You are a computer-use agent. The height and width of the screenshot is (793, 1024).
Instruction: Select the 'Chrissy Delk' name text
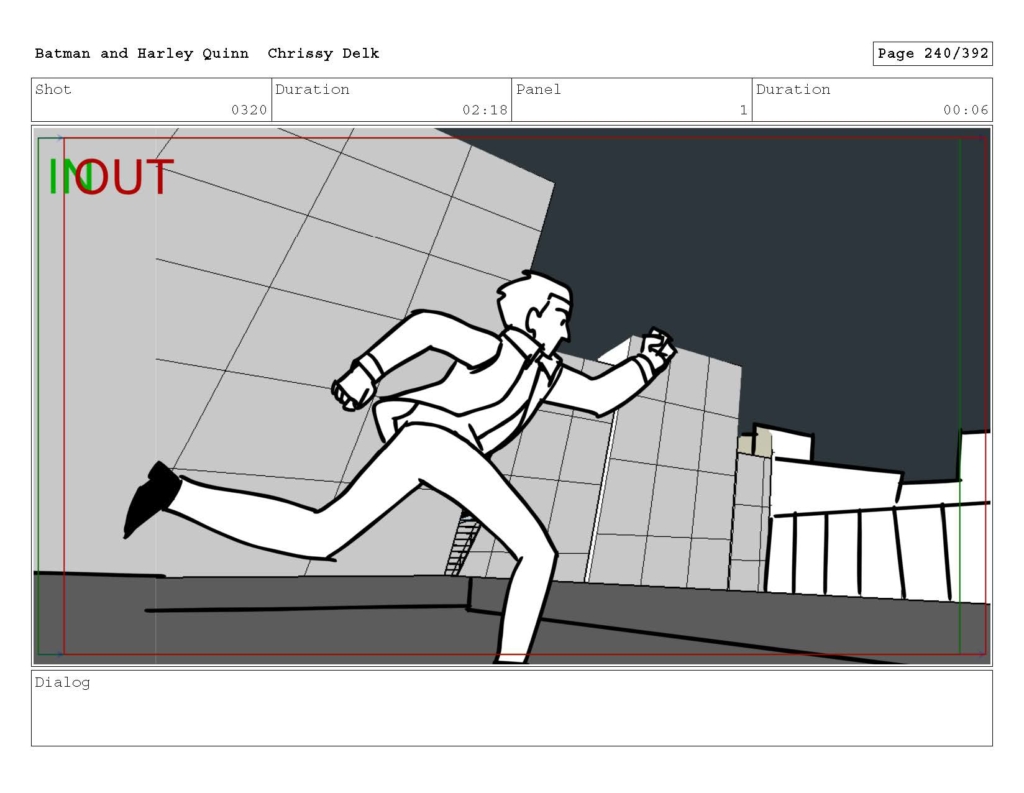[323, 54]
